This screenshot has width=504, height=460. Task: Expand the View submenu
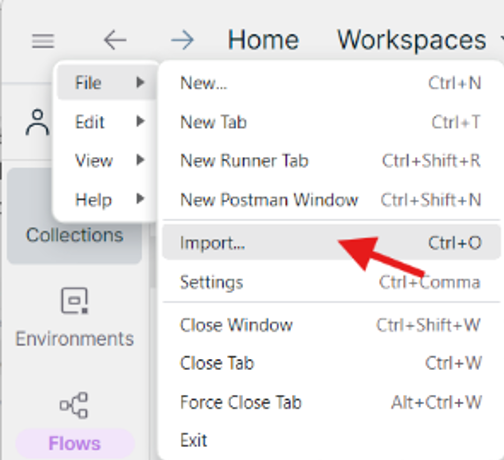point(106,161)
